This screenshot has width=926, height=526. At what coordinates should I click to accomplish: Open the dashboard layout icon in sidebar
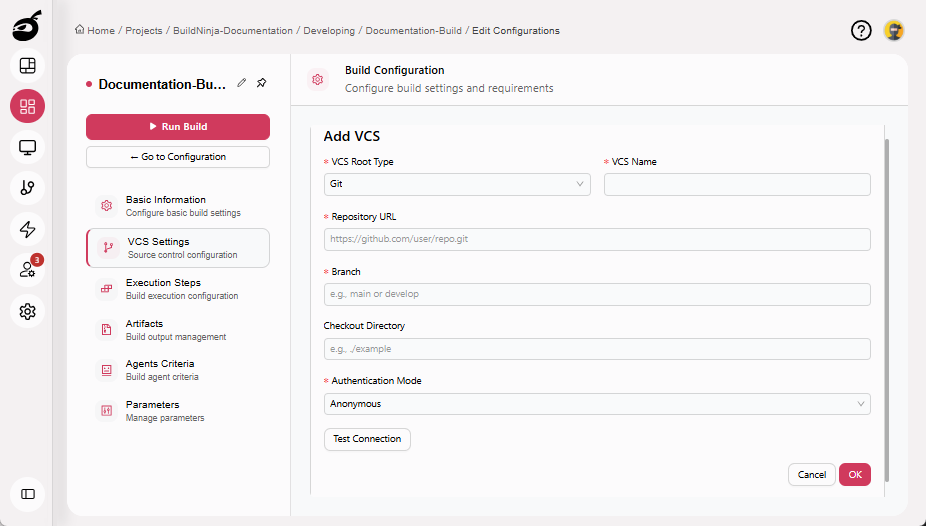click(27, 66)
